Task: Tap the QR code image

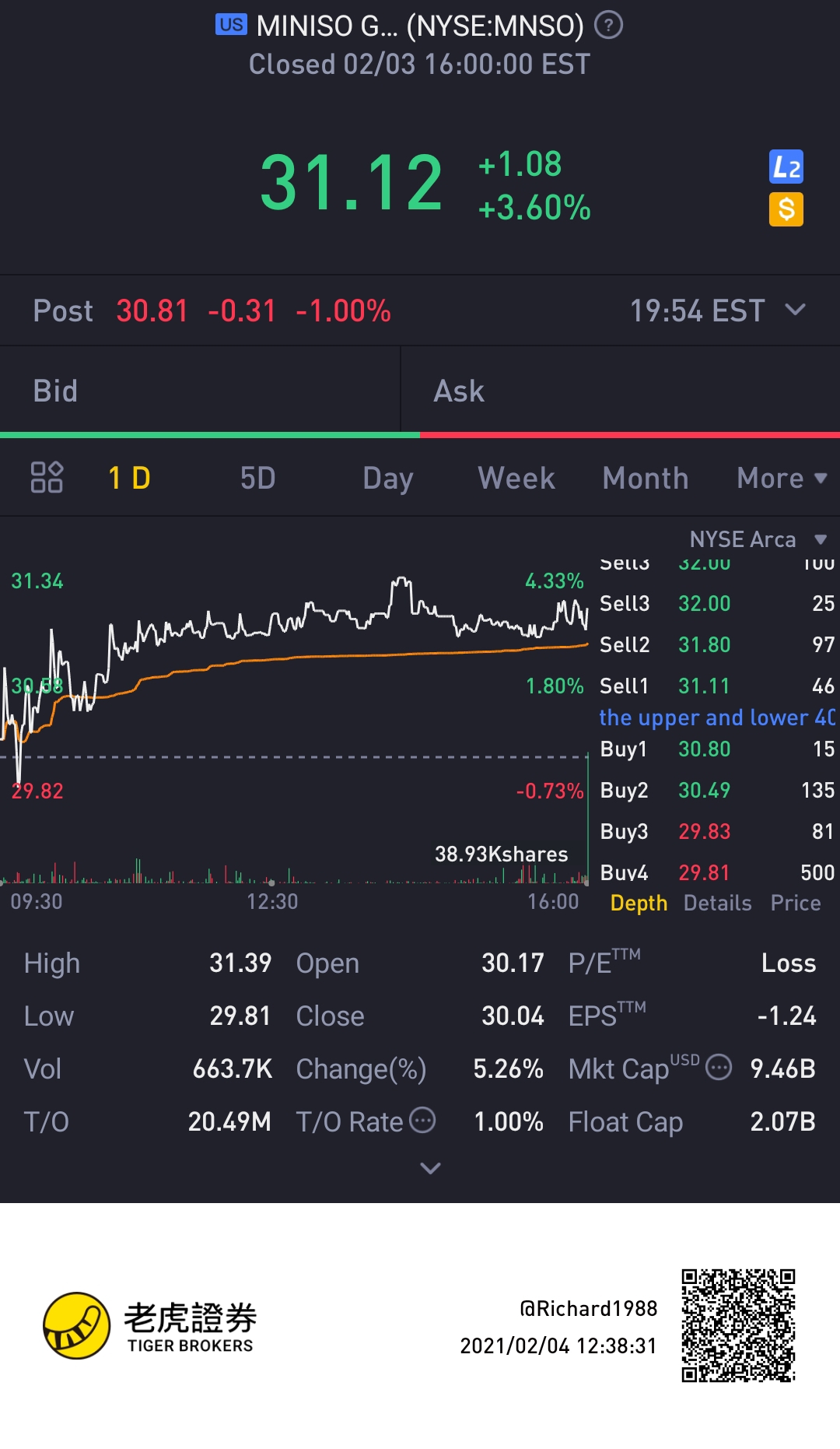Action: (738, 1325)
